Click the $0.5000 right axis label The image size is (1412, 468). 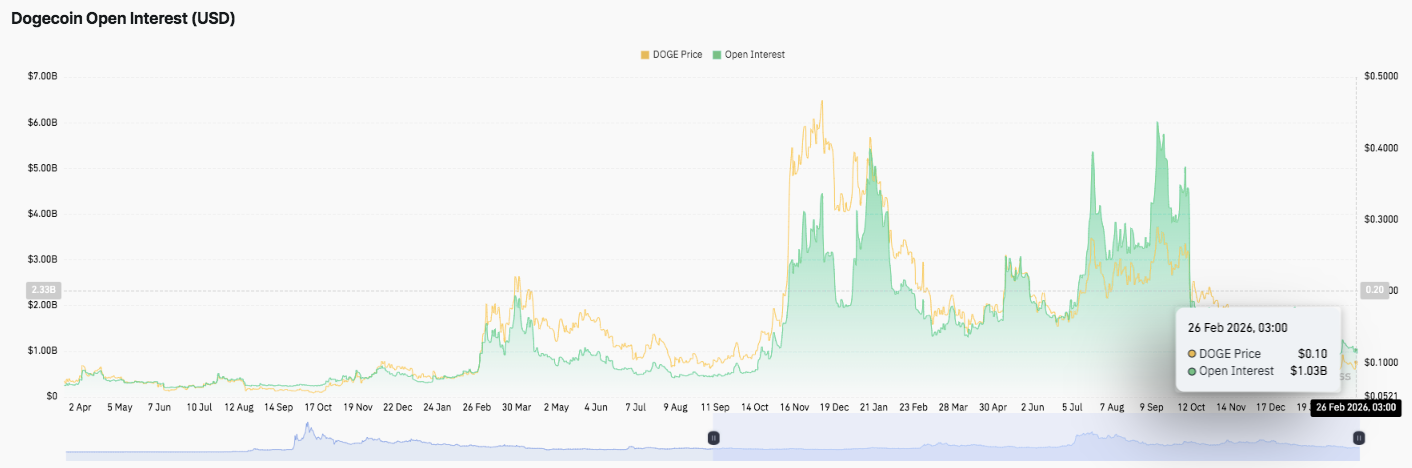(x=1379, y=76)
